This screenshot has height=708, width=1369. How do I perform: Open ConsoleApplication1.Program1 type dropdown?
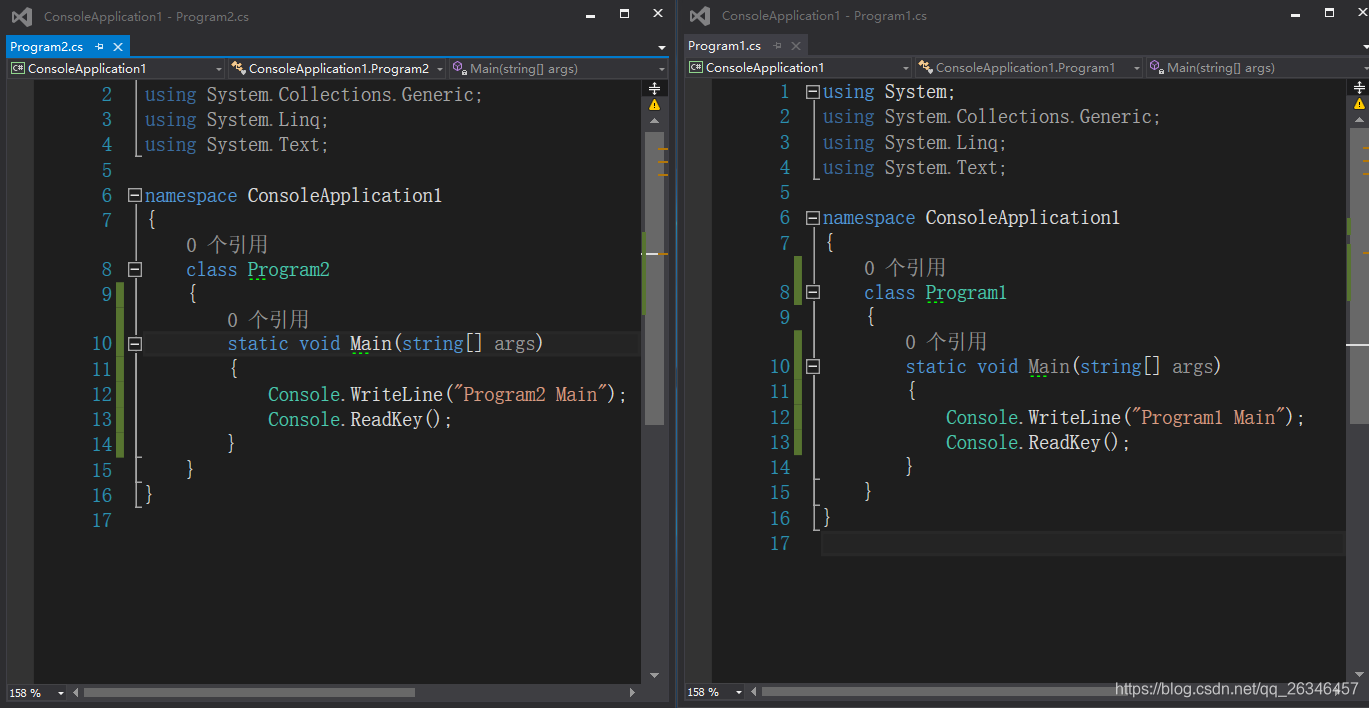pos(1029,68)
